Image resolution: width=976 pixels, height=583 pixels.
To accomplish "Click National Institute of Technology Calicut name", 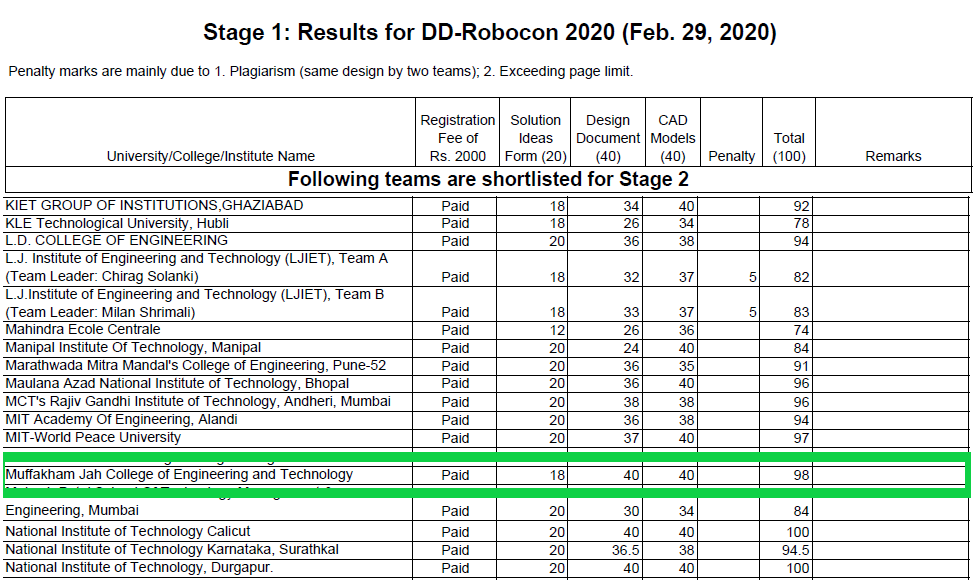I will [x=128, y=531].
